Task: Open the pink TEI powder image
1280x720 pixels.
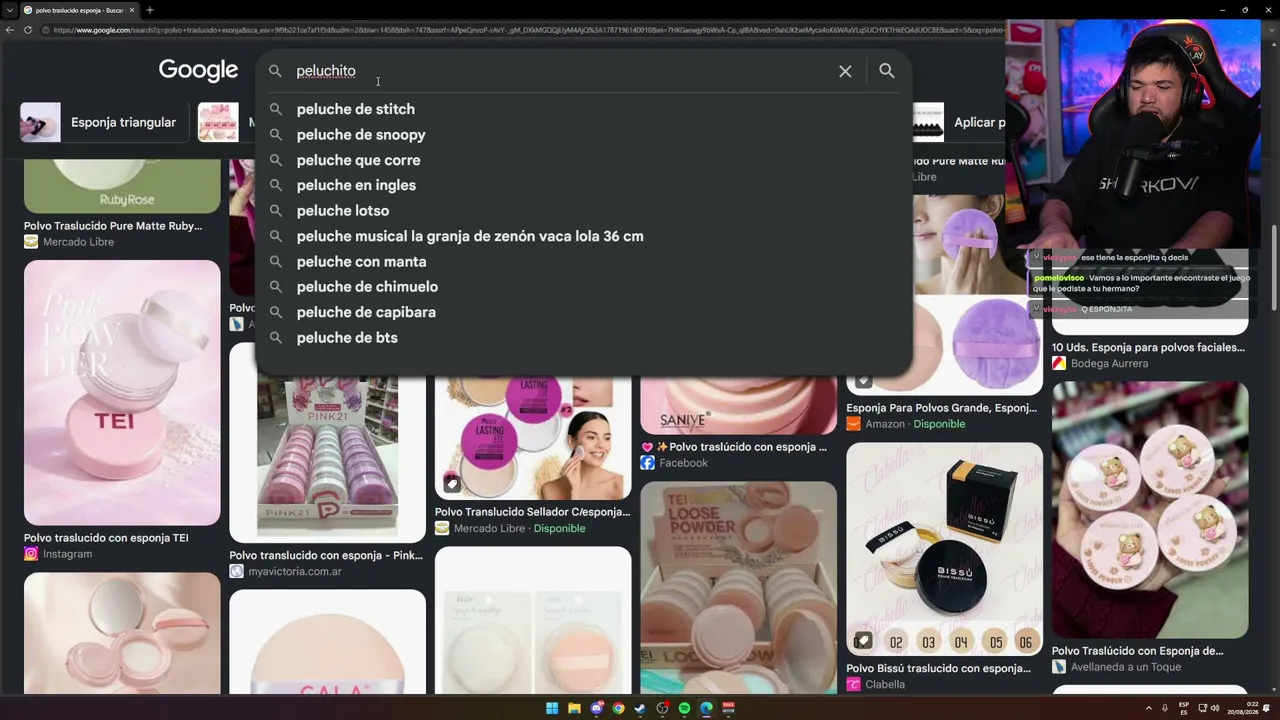Action: (x=122, y=393)
